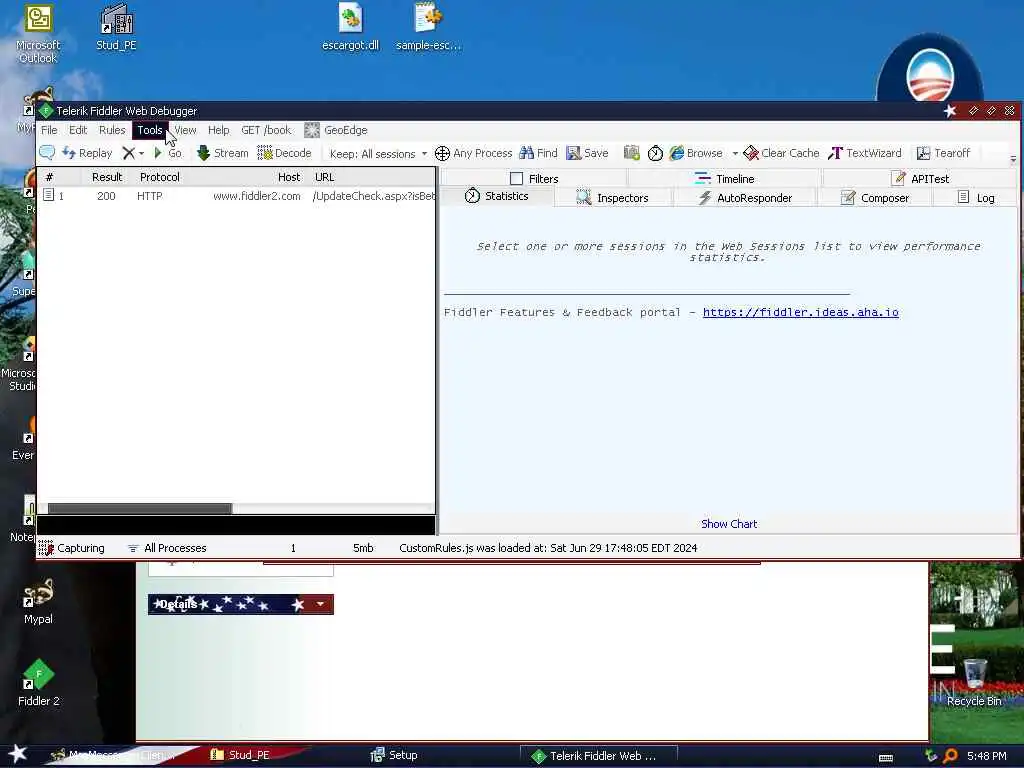This screenshot has height=768, width=1024.
Task: Click the Start star button on taskbar
Action: click(18, 754)
